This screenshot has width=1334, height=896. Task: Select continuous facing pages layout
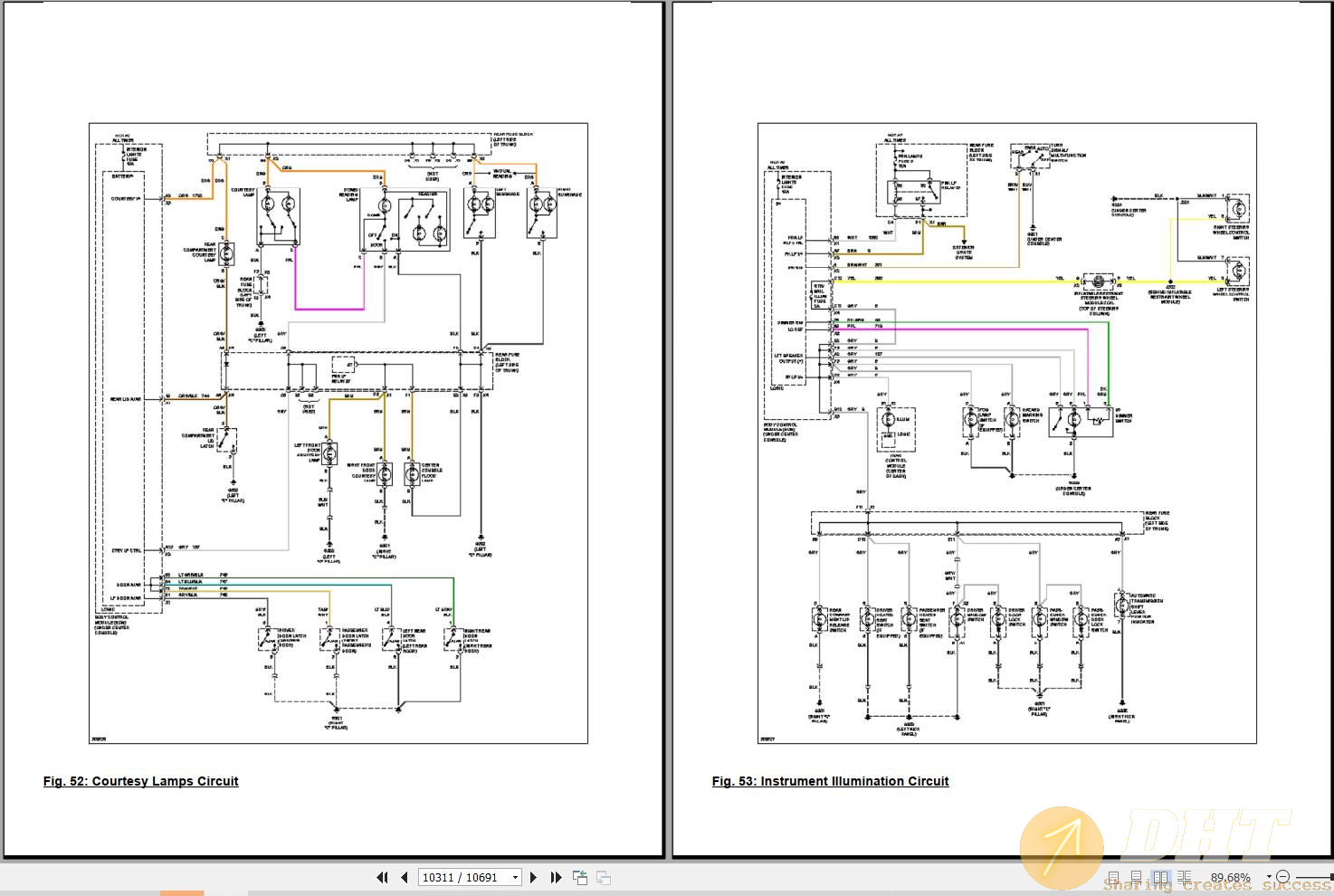(1184, 877)
